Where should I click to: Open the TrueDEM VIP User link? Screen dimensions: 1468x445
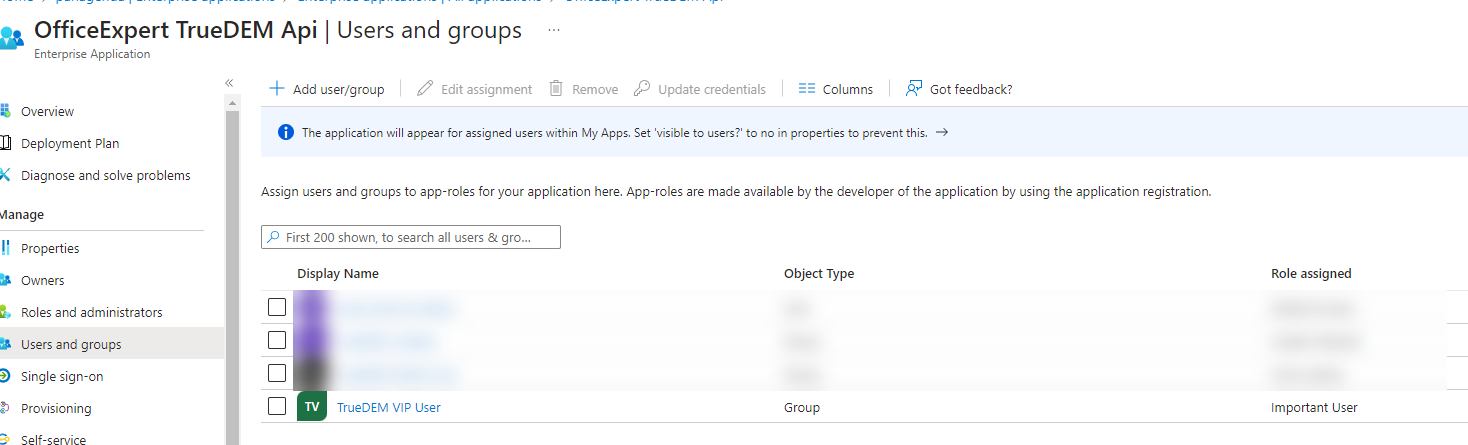pyautogui.click(x=388, y=407)
